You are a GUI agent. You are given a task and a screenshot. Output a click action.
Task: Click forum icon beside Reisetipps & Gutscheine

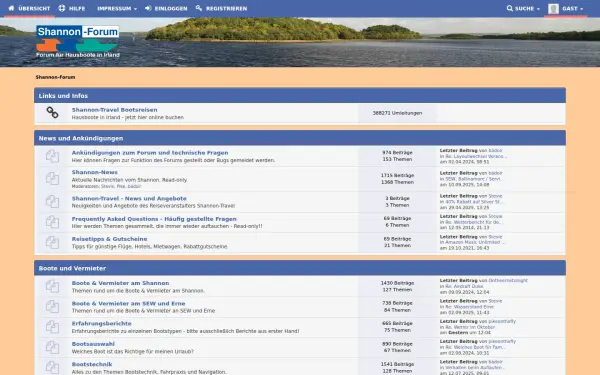coord(52,242)
